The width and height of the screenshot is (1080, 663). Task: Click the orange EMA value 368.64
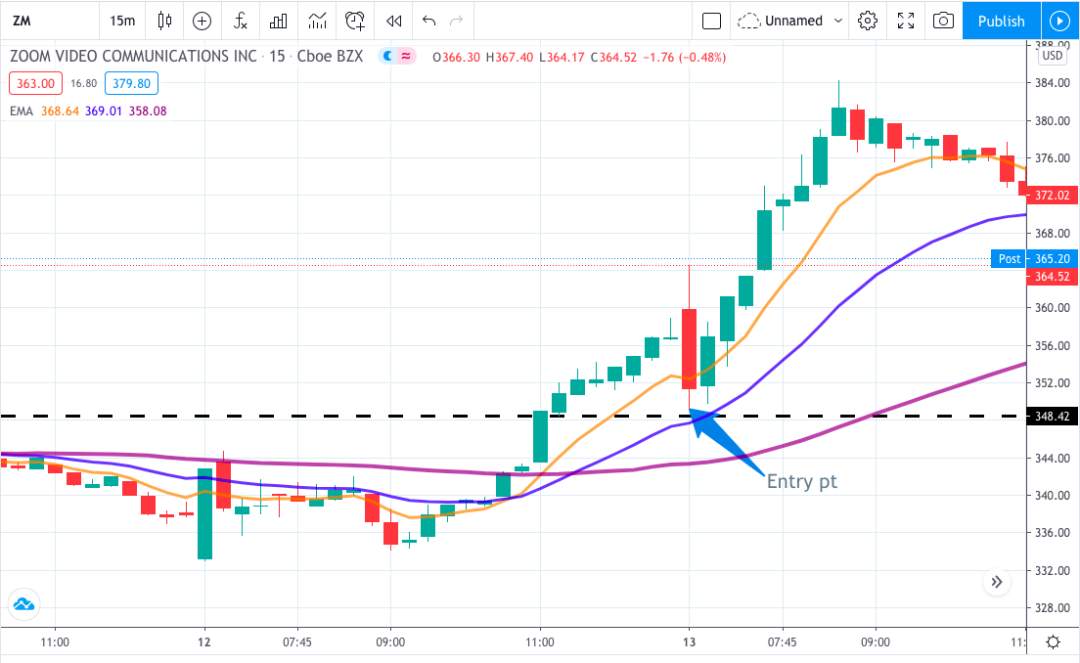(60, 111)
